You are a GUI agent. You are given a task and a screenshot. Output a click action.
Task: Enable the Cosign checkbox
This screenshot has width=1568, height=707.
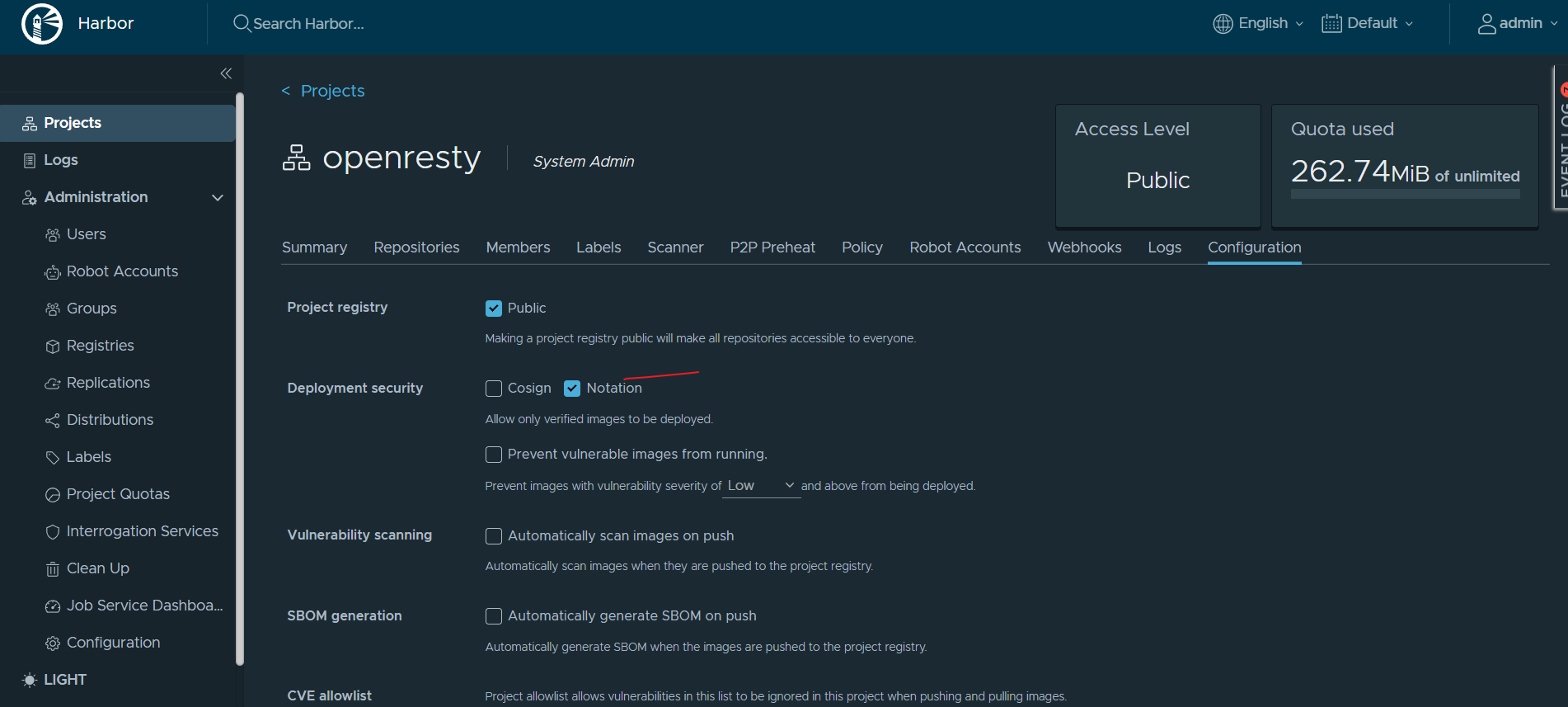(494, 389)
